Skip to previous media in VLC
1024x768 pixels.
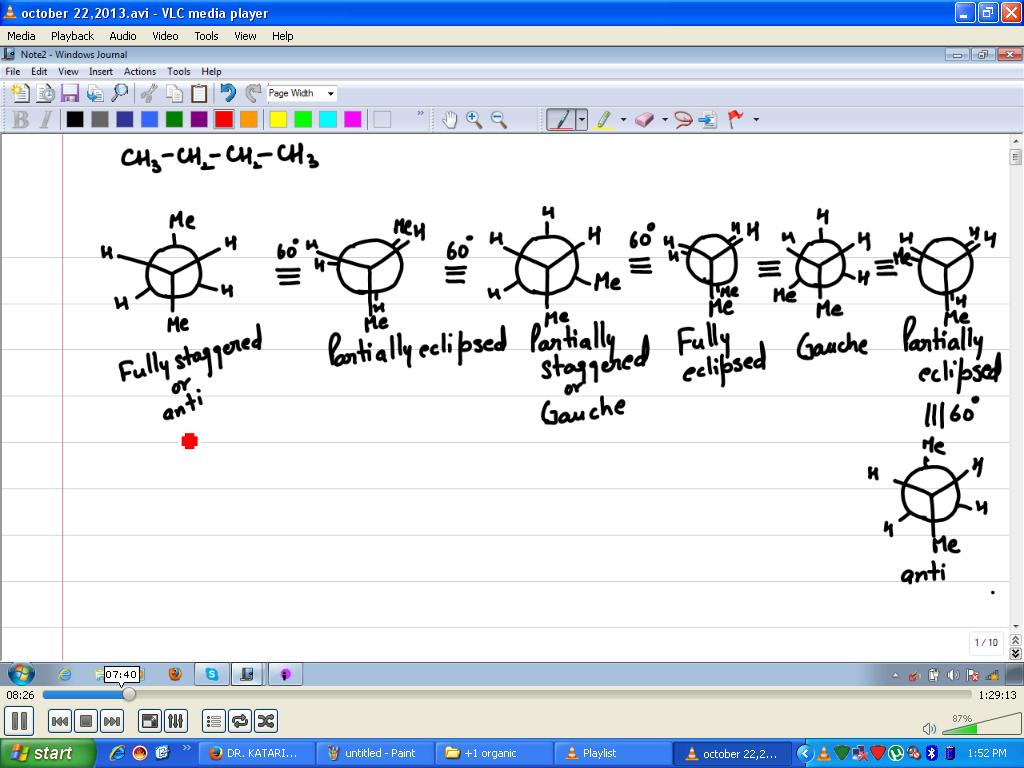(59, 721)
